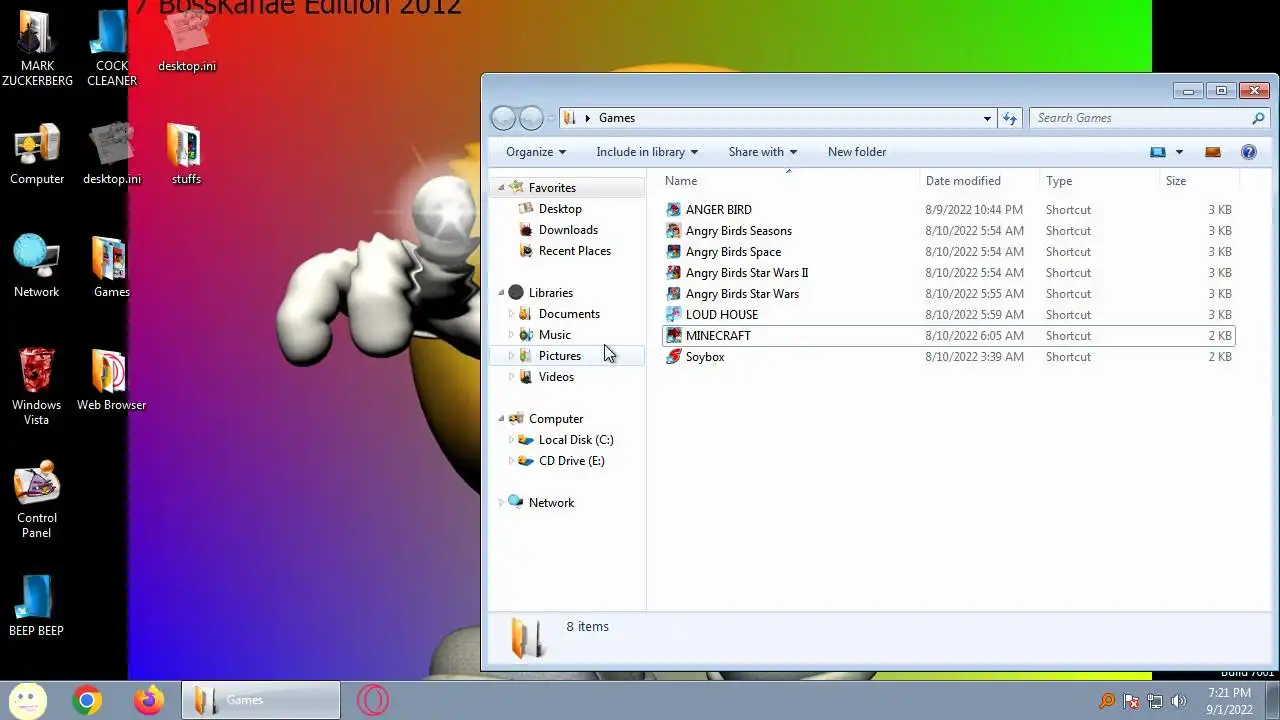
Task: Open the Include in library dropdown
Action: click(647, 152)
